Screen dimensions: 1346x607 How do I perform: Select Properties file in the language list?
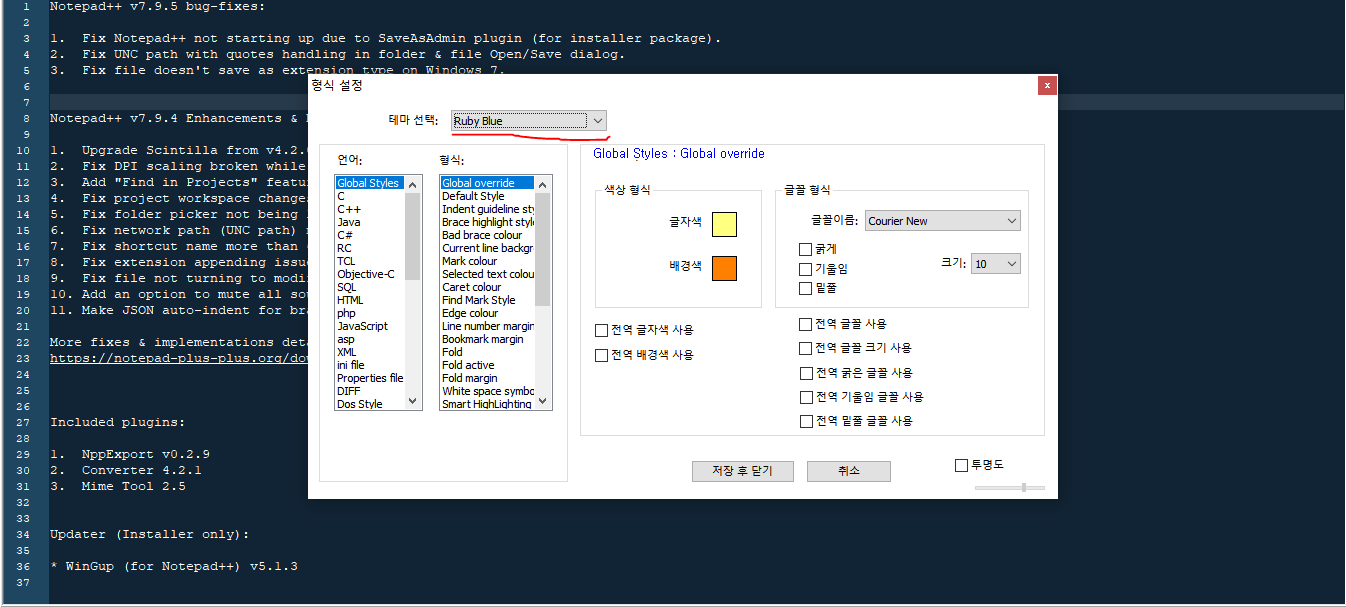pyautogui.click(x=369, y=378)
